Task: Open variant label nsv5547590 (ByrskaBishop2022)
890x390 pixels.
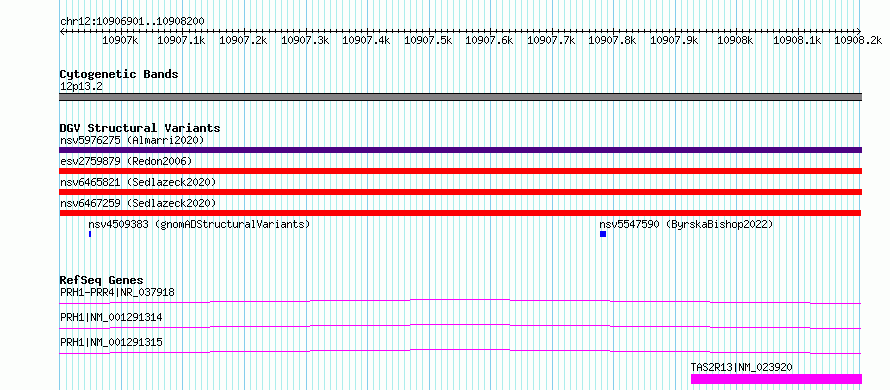Action: (686, 224)
